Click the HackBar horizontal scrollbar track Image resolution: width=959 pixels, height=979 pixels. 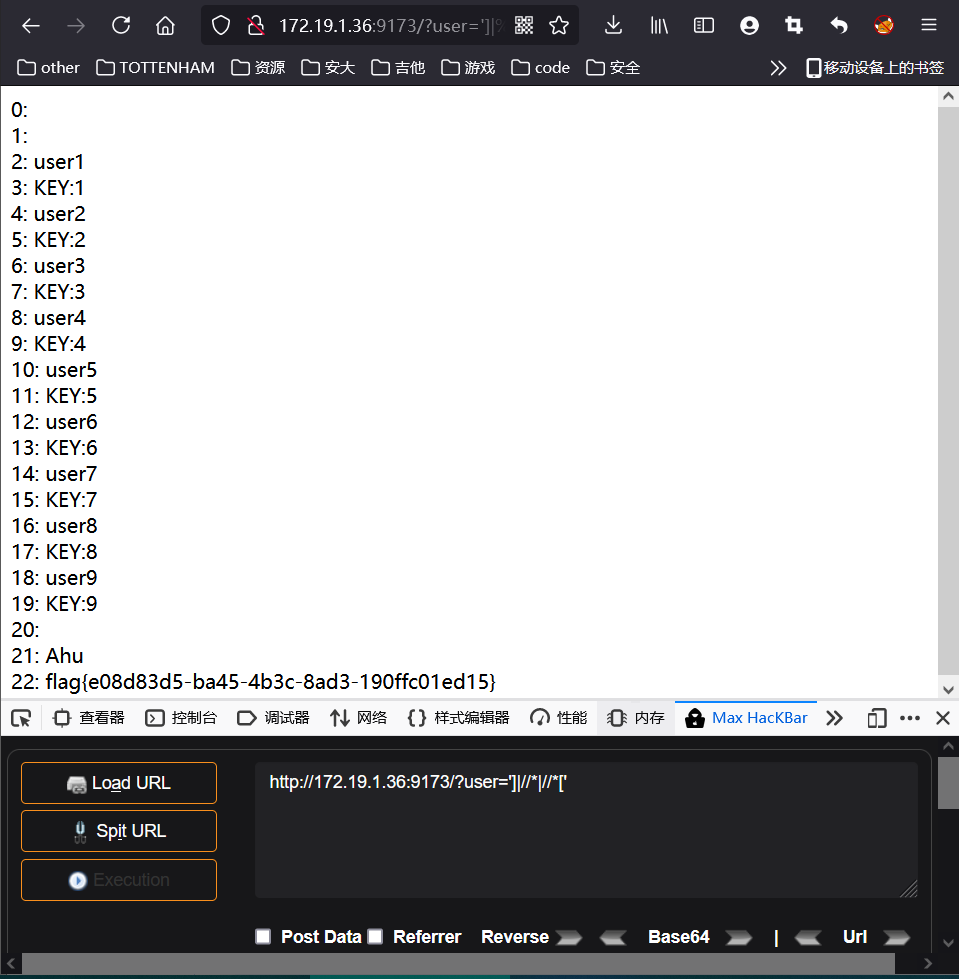pyautogui.click(x=459, y=963)
